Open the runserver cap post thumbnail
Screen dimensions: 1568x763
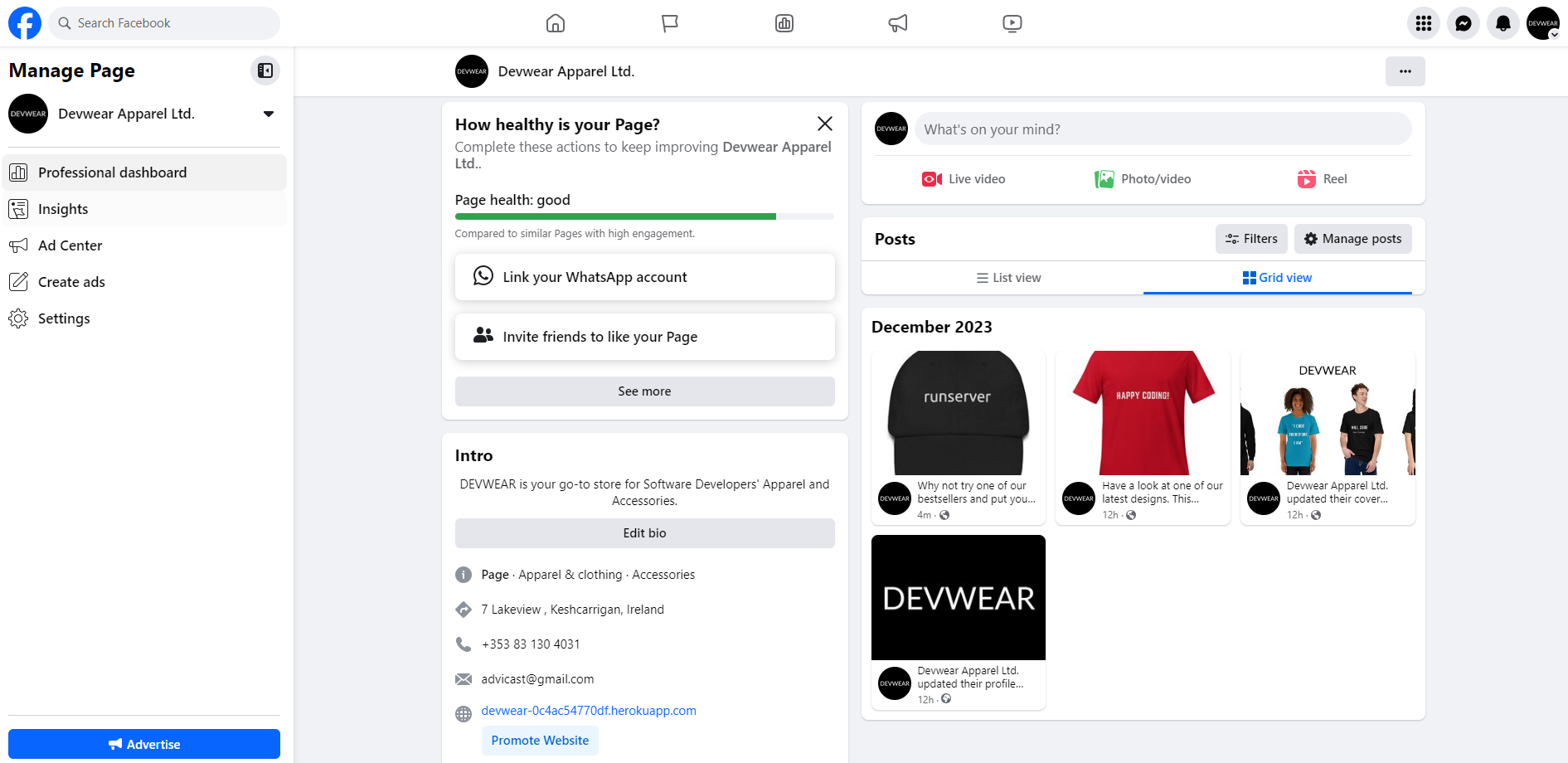click(959, 413)
